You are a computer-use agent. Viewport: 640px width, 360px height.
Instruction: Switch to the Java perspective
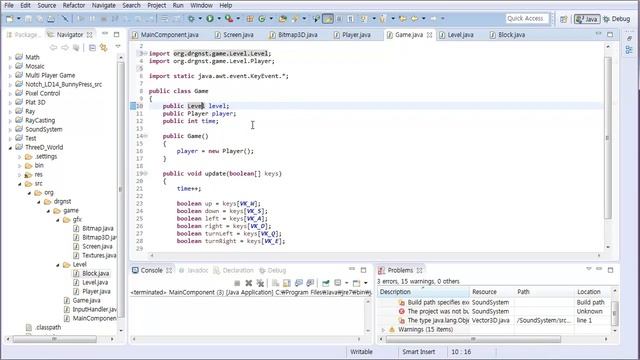(587, 19)
